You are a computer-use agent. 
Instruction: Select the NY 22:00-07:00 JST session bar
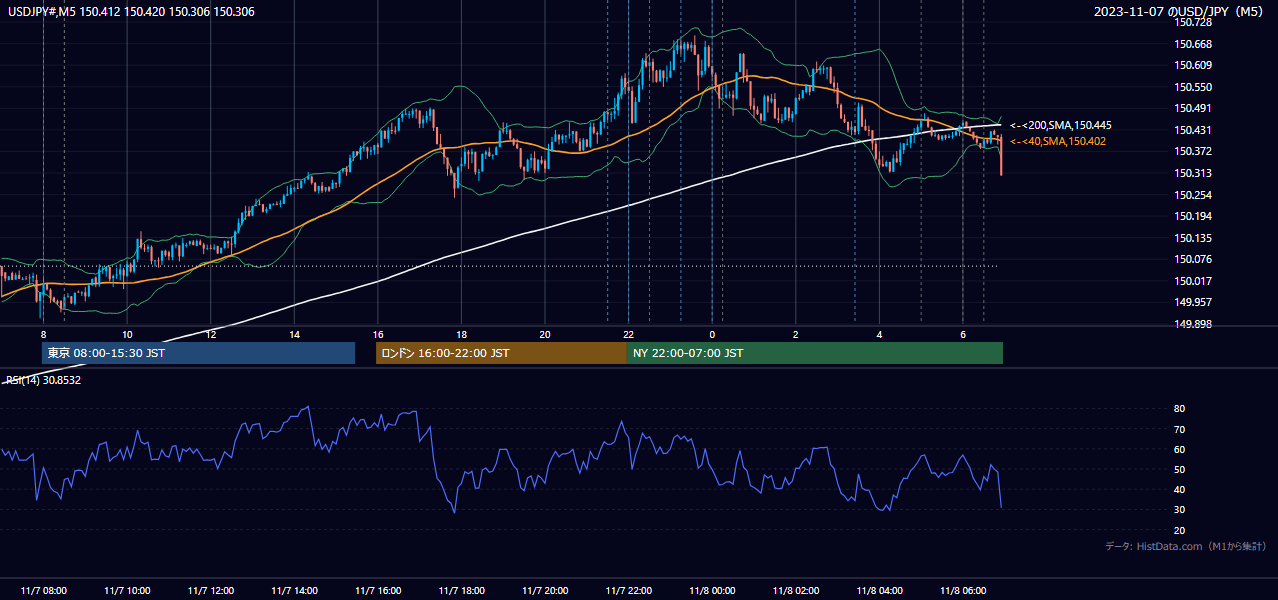pyautogui.click(x=815, y=353)
